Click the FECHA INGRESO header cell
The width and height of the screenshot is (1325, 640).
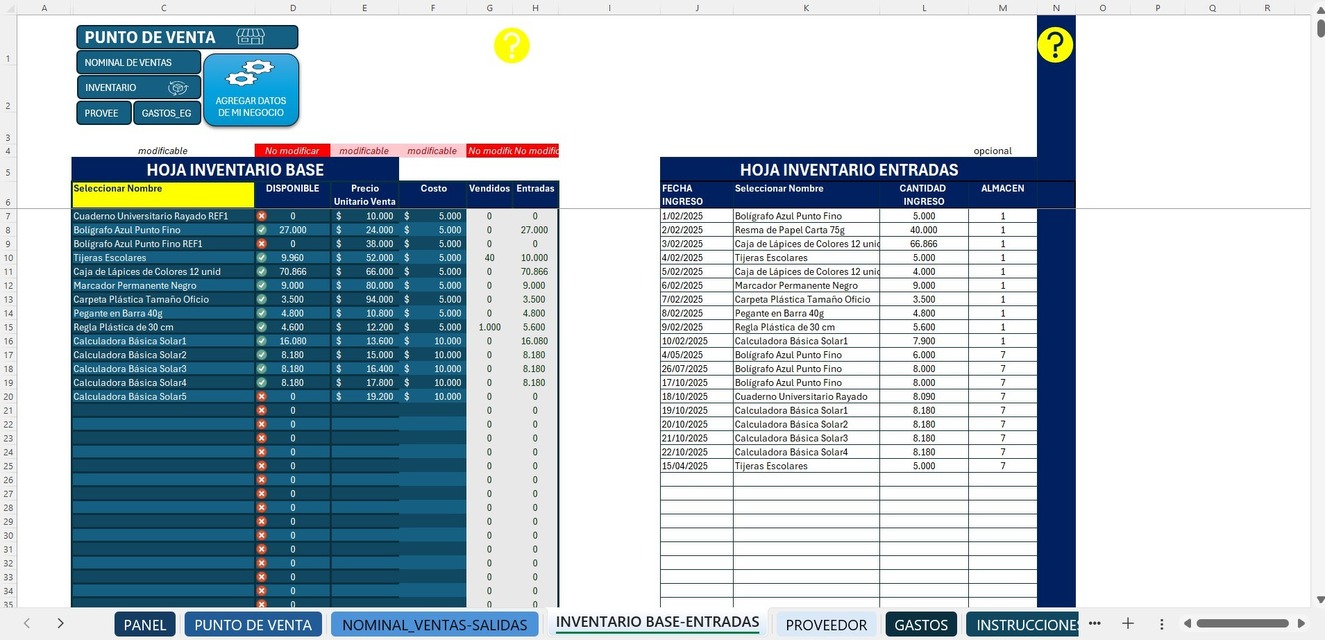click(697, 194)
